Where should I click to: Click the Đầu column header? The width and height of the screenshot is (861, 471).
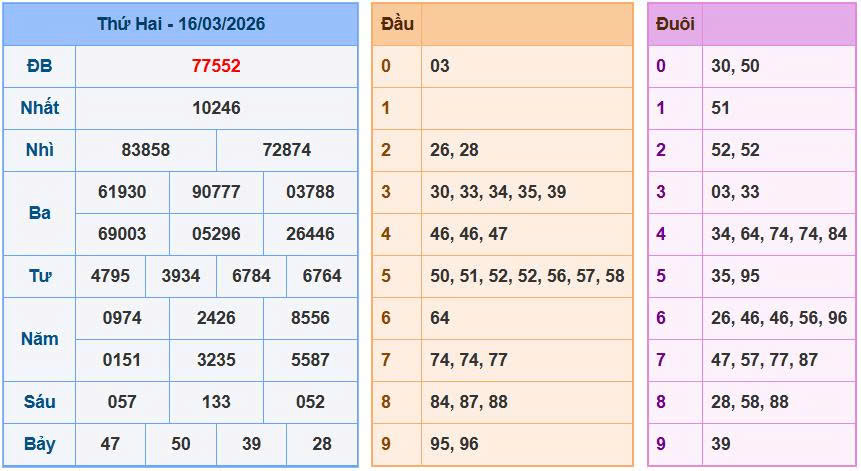pos(397,24)
